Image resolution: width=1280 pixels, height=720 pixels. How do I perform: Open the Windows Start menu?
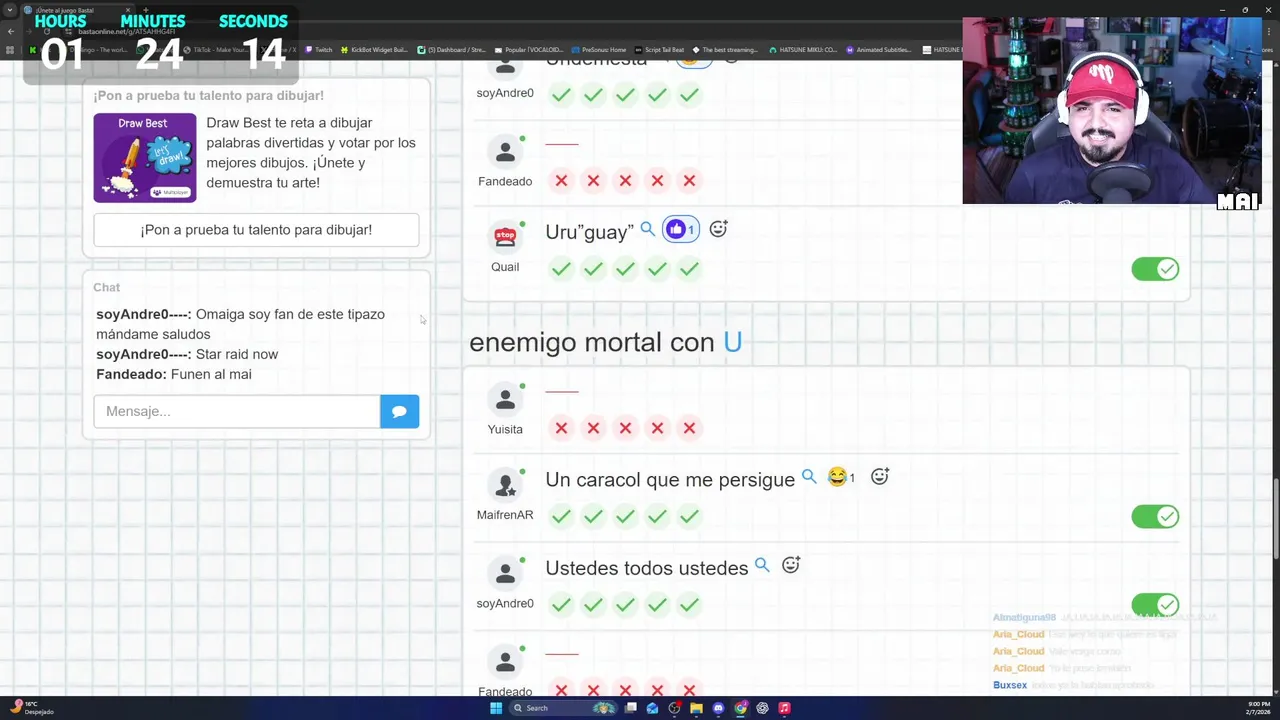tap(496, 708)
